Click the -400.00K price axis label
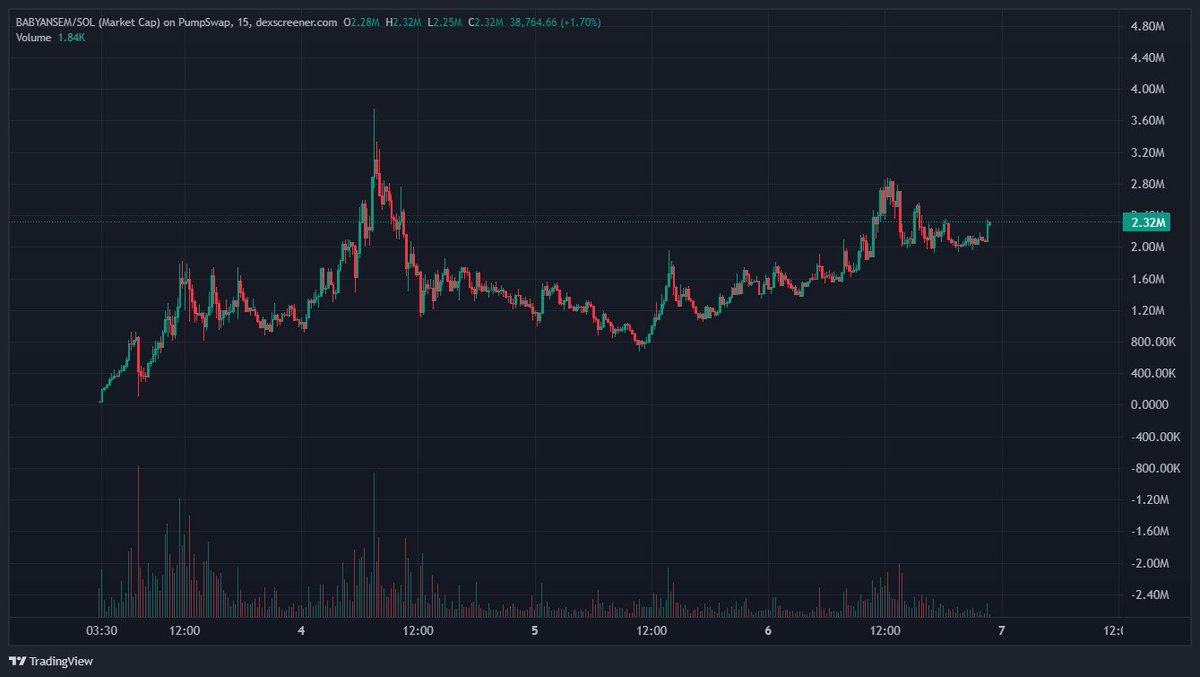The height and width of the screenshot is (677, 1200). point(1154,437)
